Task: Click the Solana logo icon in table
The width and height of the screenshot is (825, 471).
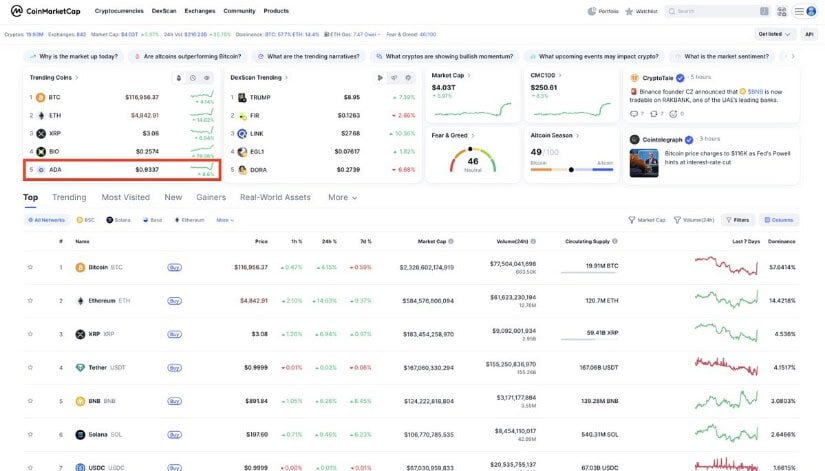Action: coord(80,435)
